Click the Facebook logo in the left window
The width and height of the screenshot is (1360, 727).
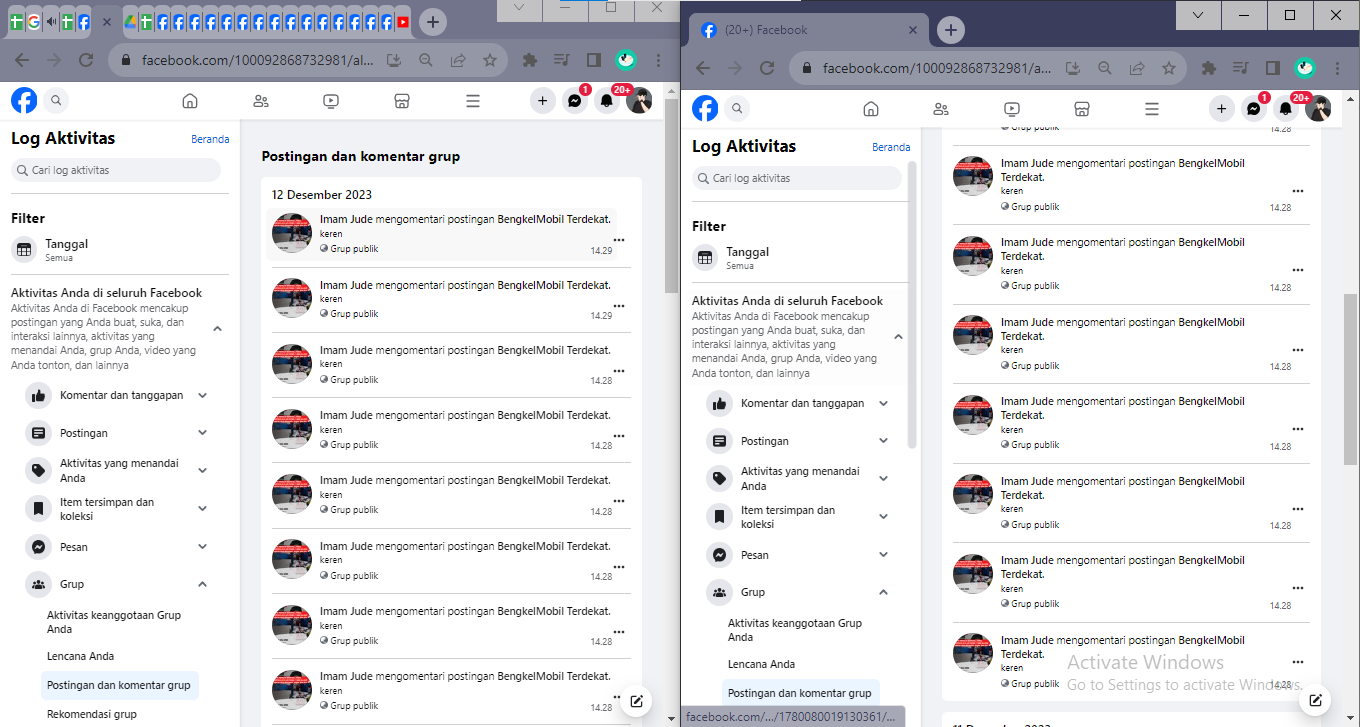click(24, 100)
